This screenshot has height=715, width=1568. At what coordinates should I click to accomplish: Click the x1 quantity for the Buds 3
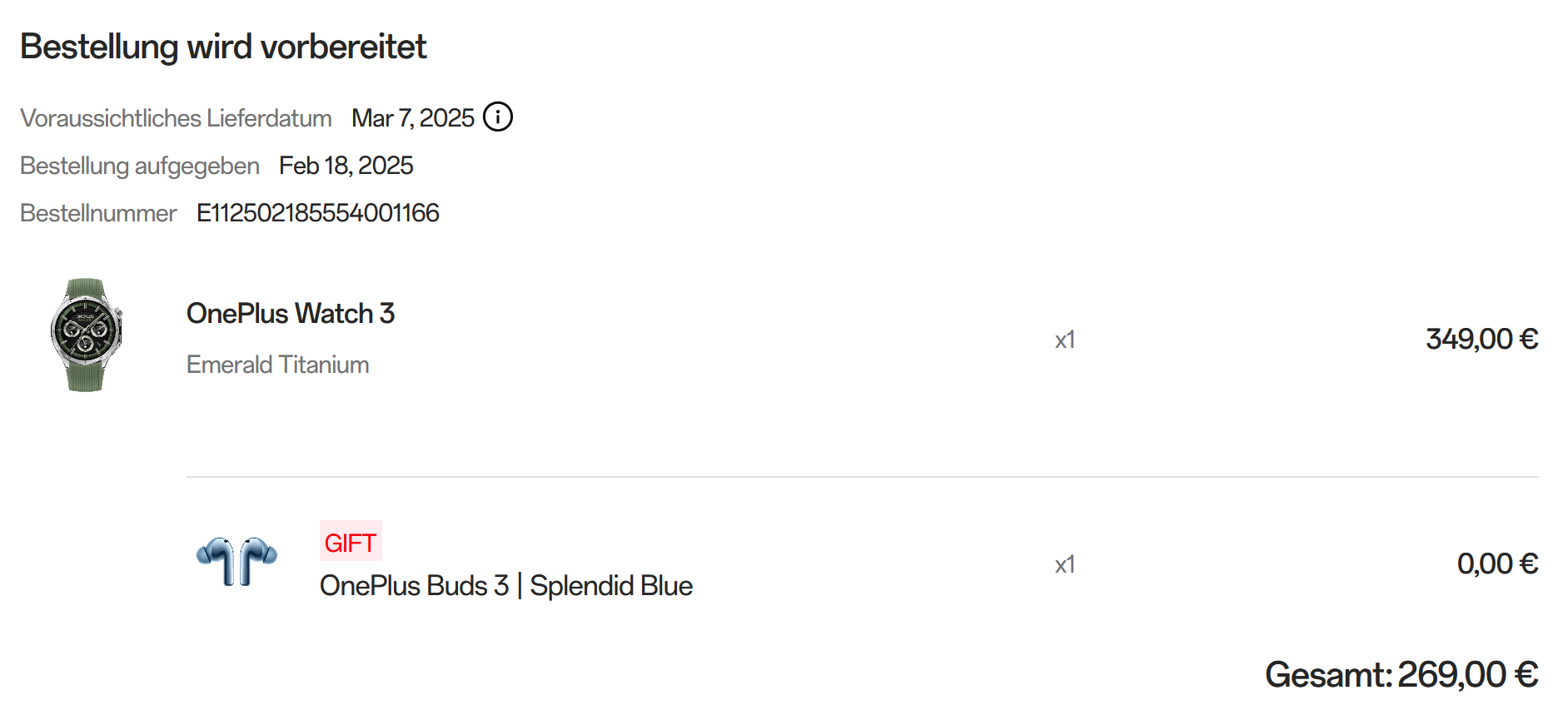point(1065,564)
